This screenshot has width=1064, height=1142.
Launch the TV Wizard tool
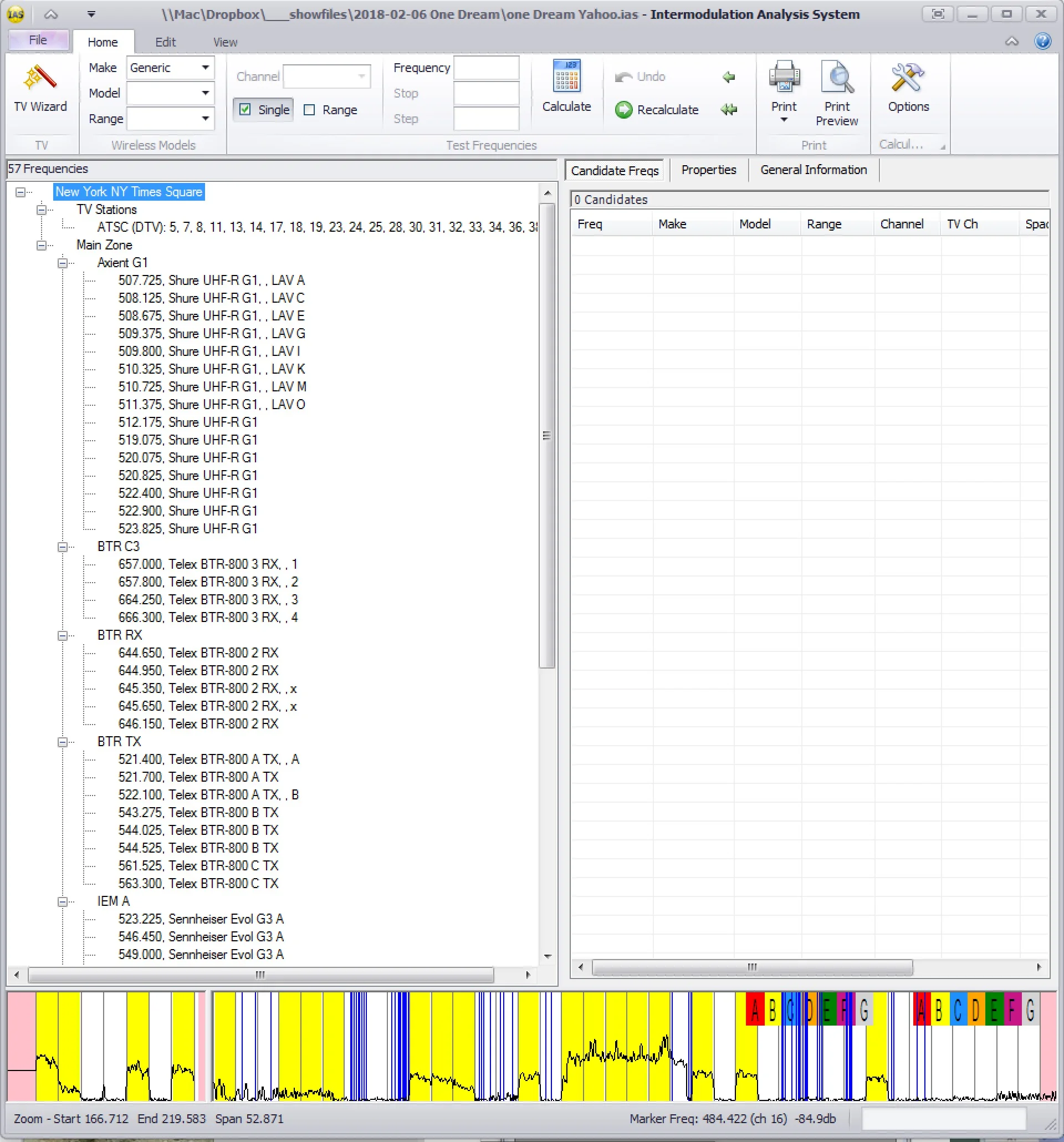(40, 89)
